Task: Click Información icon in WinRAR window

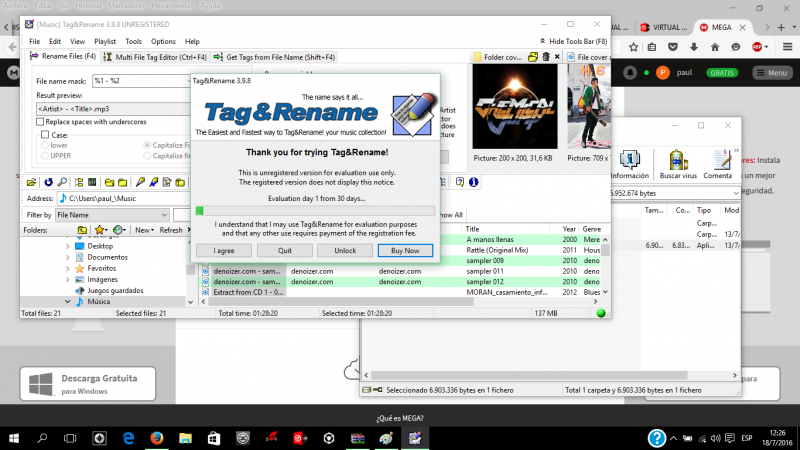Action: [630, 165]
